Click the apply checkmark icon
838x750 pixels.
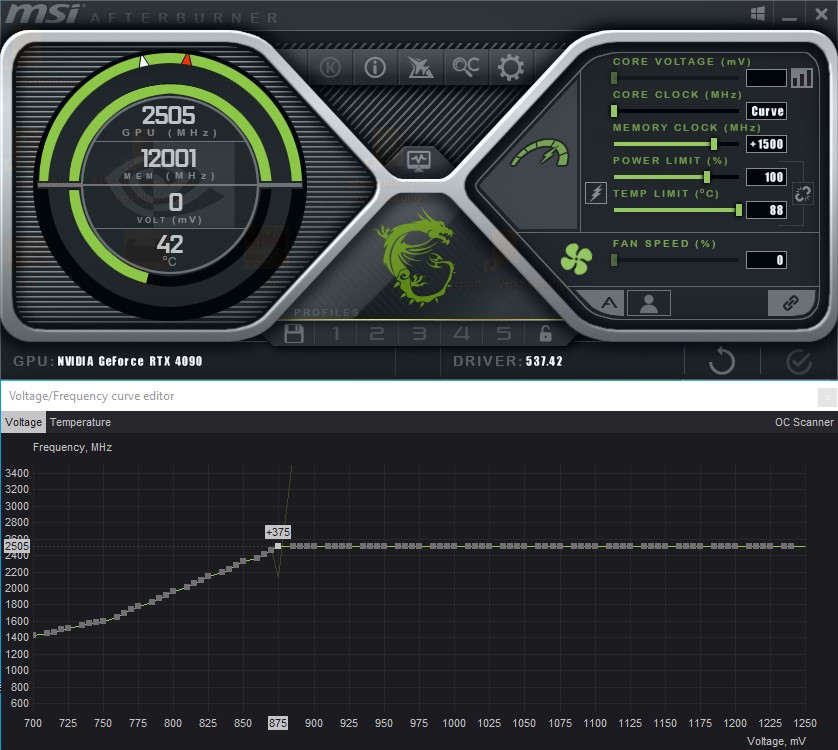click(x=799, y=362)
